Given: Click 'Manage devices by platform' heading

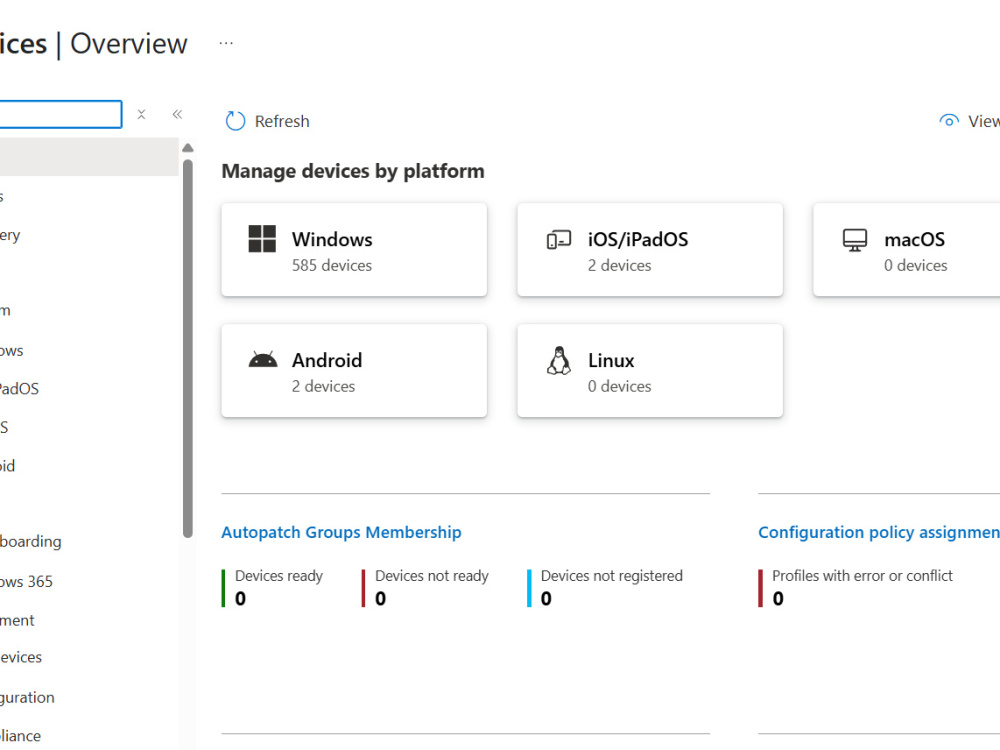Looking at the screenshot, I should tap(353, 171).
